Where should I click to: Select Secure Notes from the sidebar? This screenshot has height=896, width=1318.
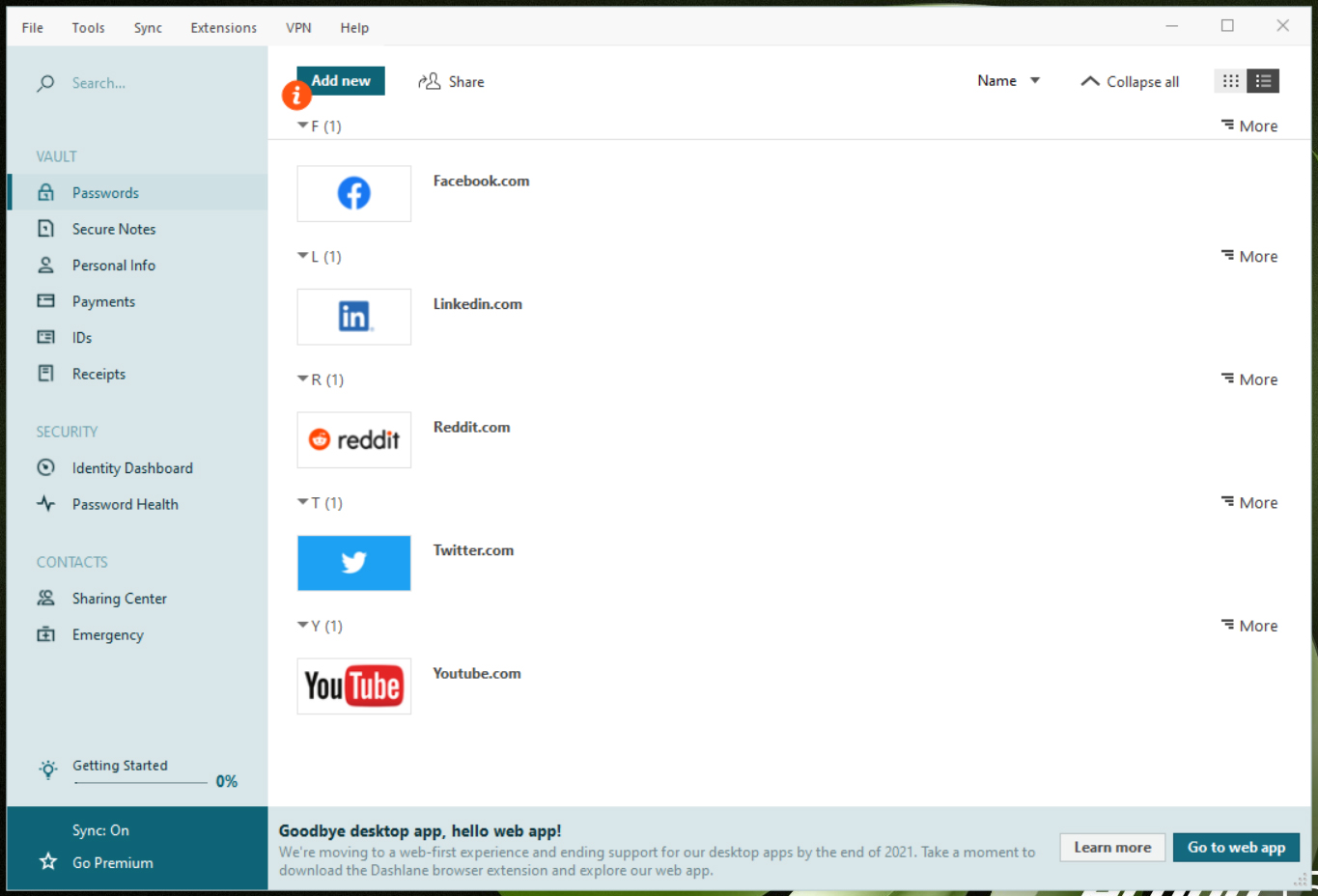[114, 228]
